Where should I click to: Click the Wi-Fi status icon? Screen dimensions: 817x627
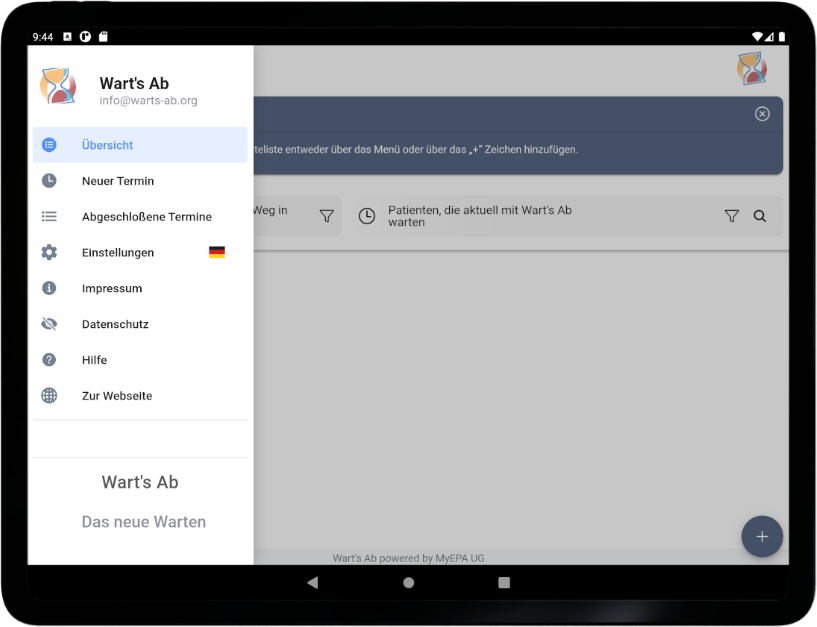click(x=758, y=36)
